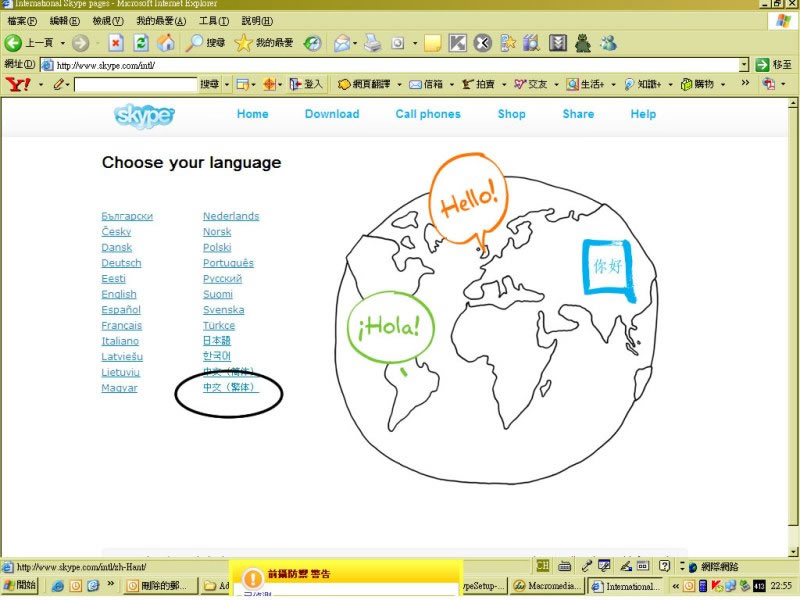Expand the address bar dropdown arrow
This screenshot has width=800, height=600.
click(x=744, y=65)
